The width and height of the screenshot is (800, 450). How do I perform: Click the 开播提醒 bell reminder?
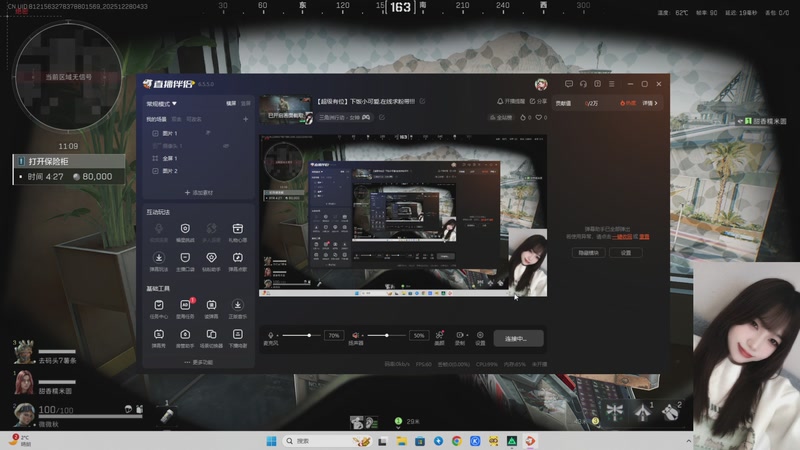(x=511, y=101)
